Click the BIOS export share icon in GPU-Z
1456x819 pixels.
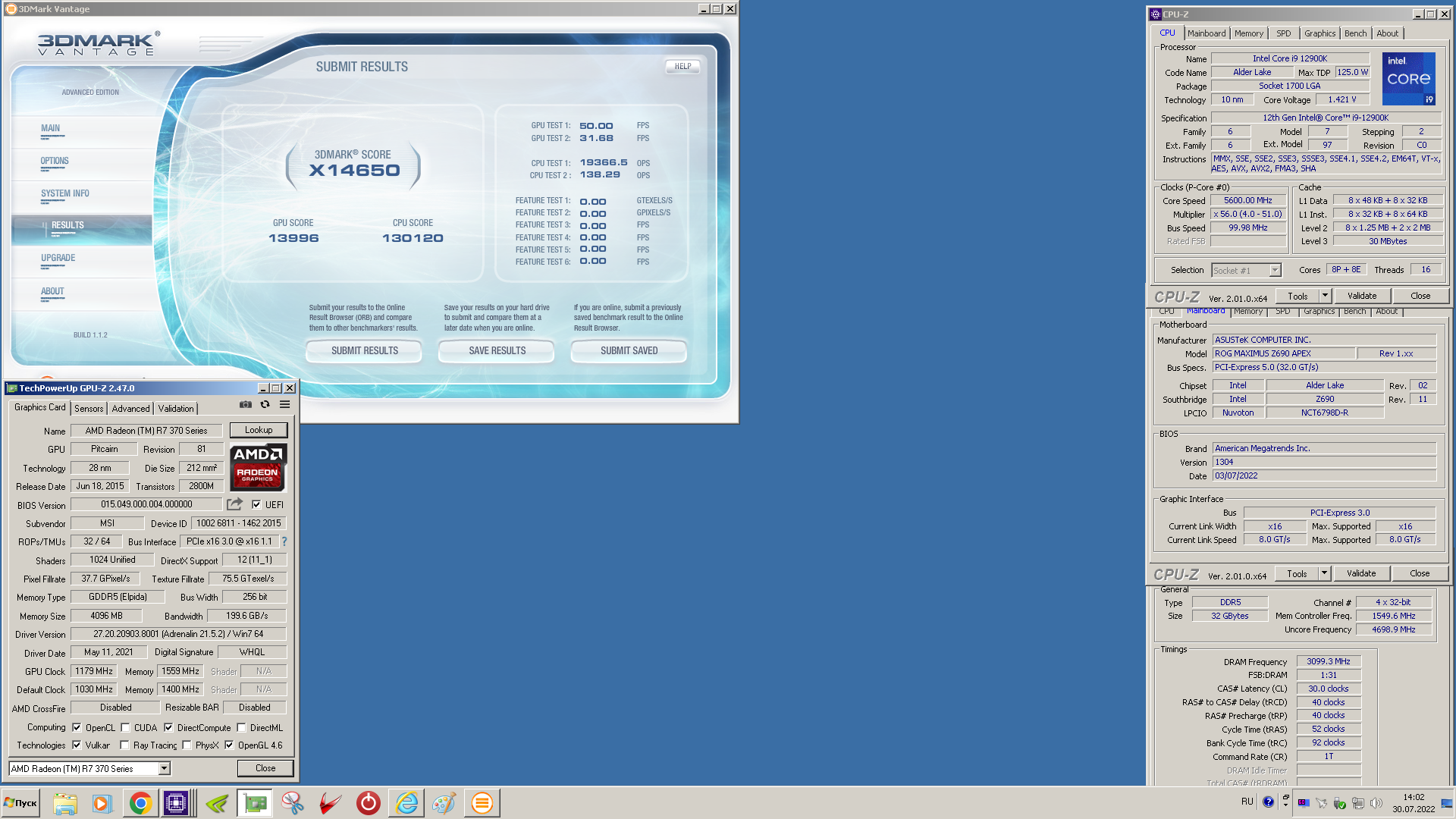[x=235, y=504]
